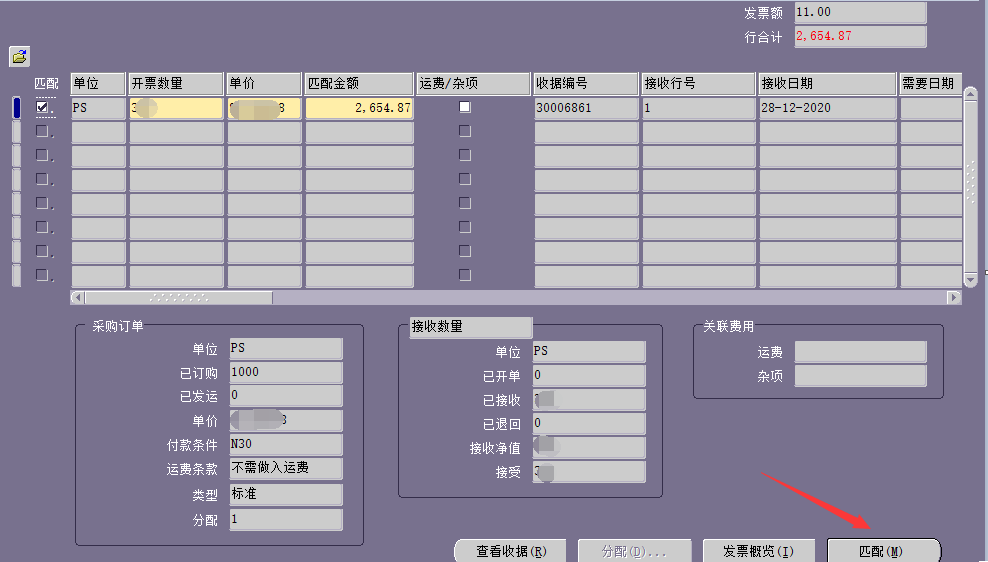Select the 已订购 field showing 1000

click(285, 372)
